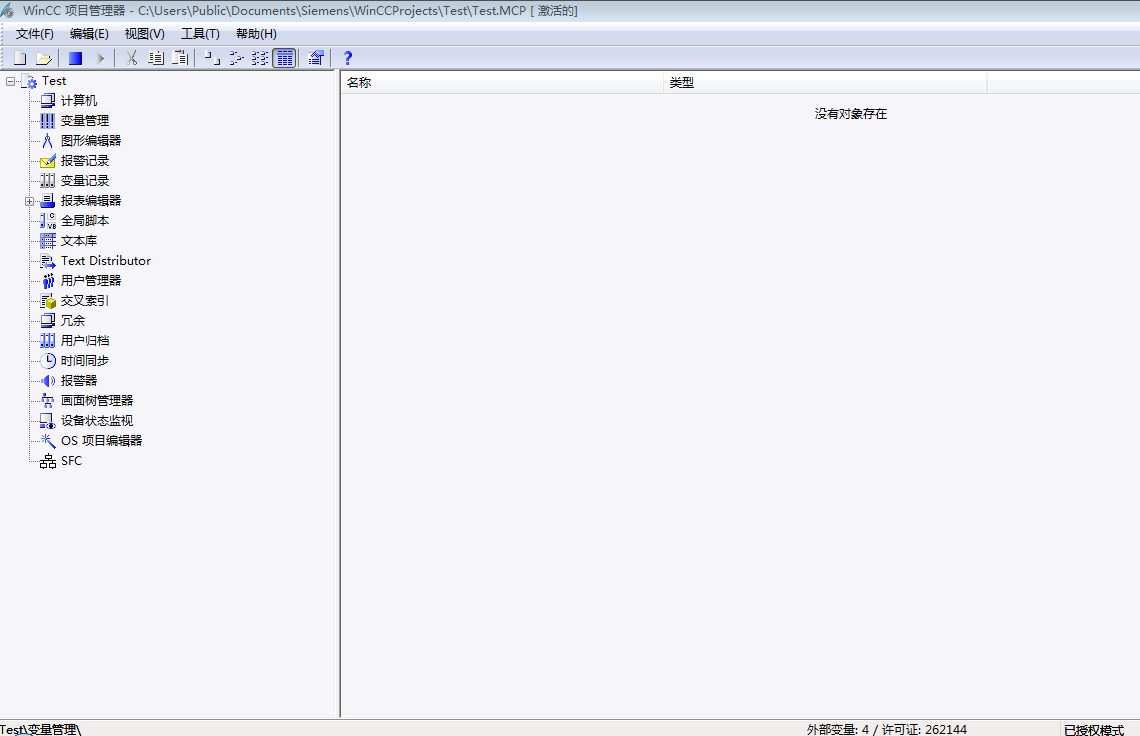This screenshot has height=736, width=1140.
Task: Select 文本库 tree label
Action: point(79,241)
